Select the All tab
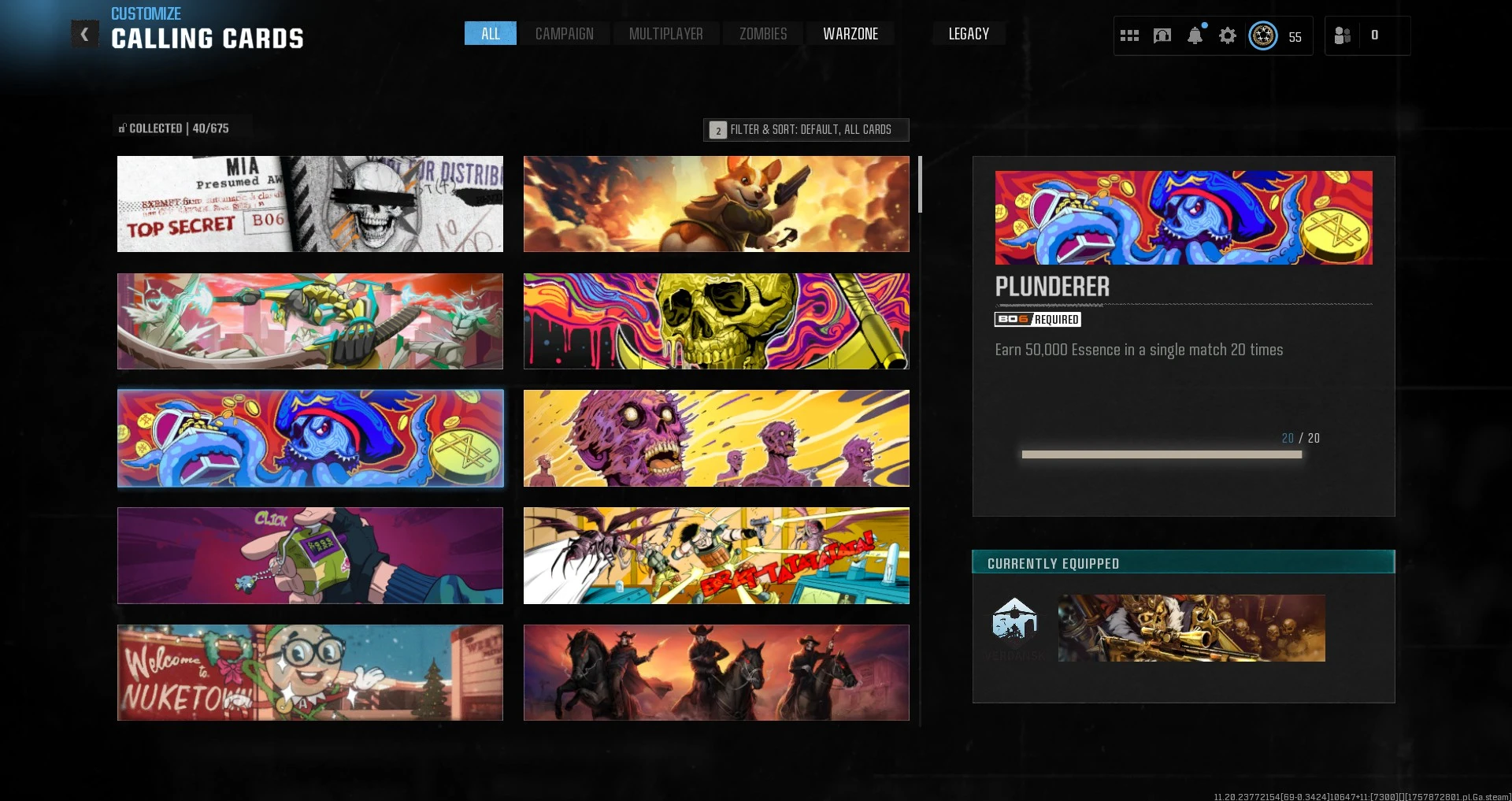Image resolution: width=1512 pixels, height=801 pixels. click(490, 34)
